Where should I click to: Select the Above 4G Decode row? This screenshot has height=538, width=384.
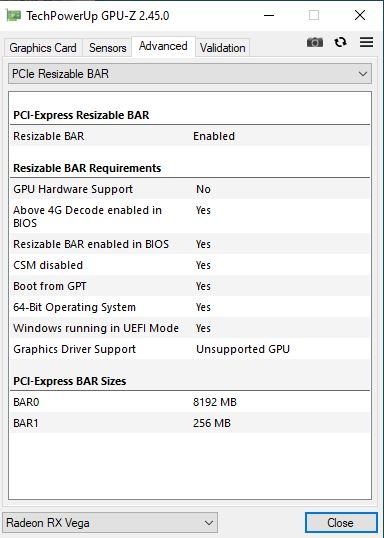pos(190,217)
